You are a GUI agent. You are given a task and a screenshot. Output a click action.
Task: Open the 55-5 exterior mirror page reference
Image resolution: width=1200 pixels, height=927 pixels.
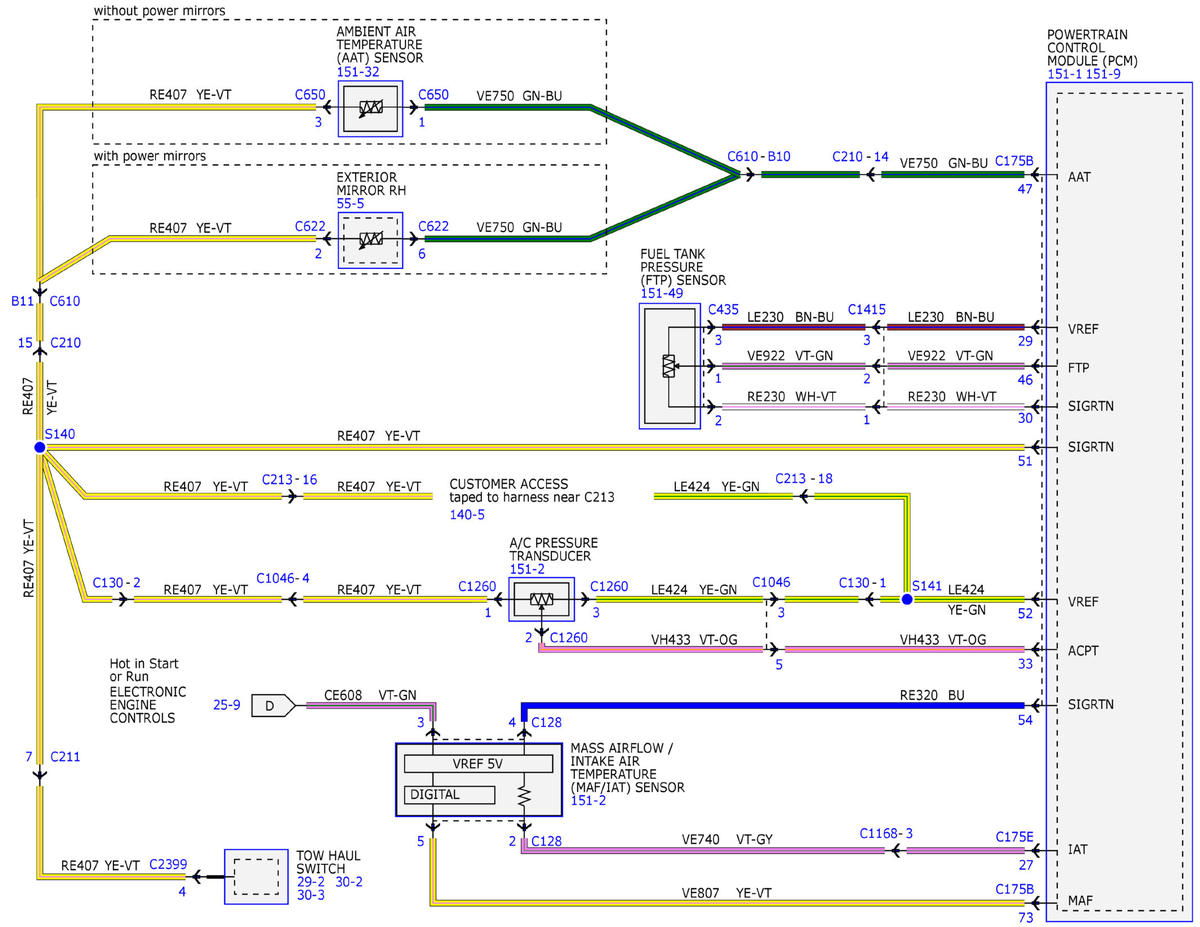click(x=350, y=203)
